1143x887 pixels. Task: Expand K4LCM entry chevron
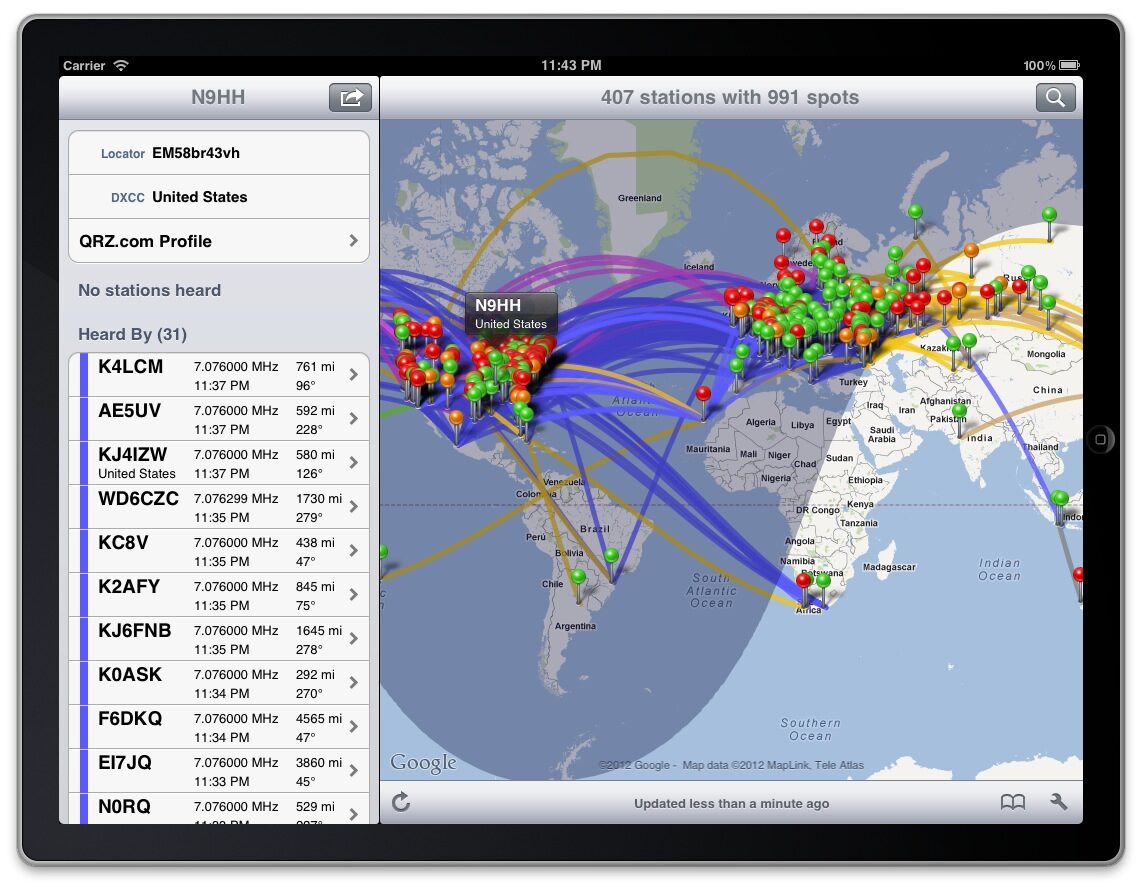353,375
